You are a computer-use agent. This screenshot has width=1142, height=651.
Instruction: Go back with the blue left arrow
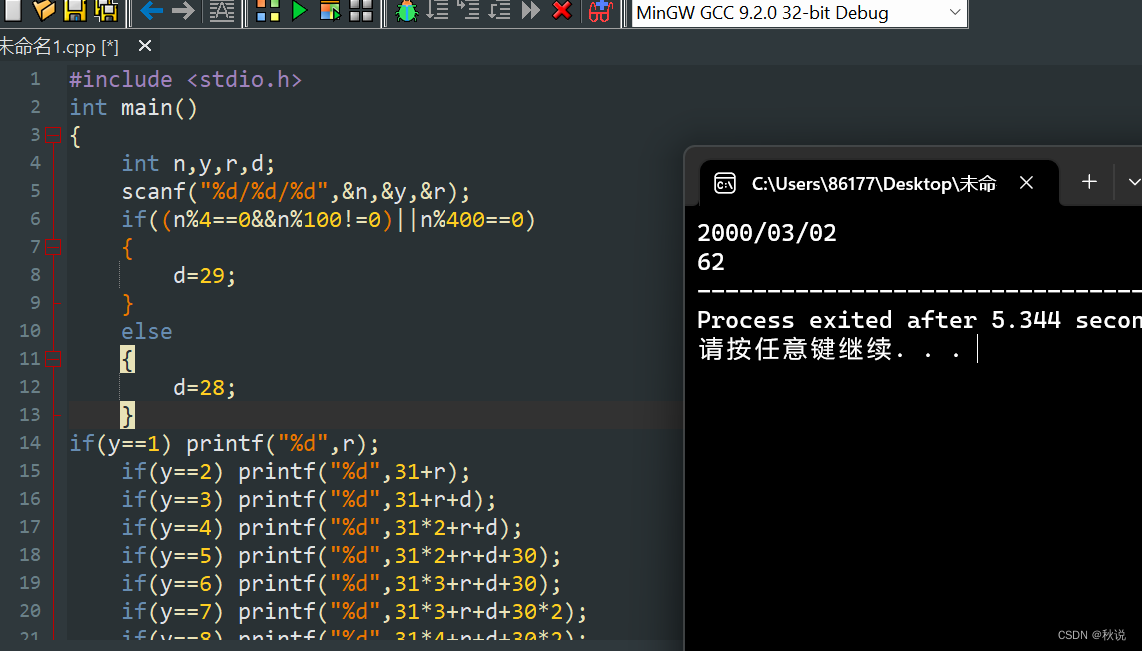[151, 11]
